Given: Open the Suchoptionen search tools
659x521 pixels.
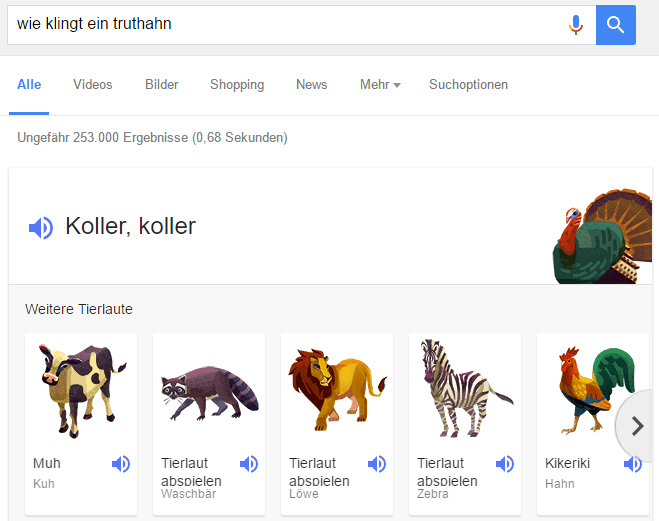Looking at the screenshot, I should coord(468,85).
